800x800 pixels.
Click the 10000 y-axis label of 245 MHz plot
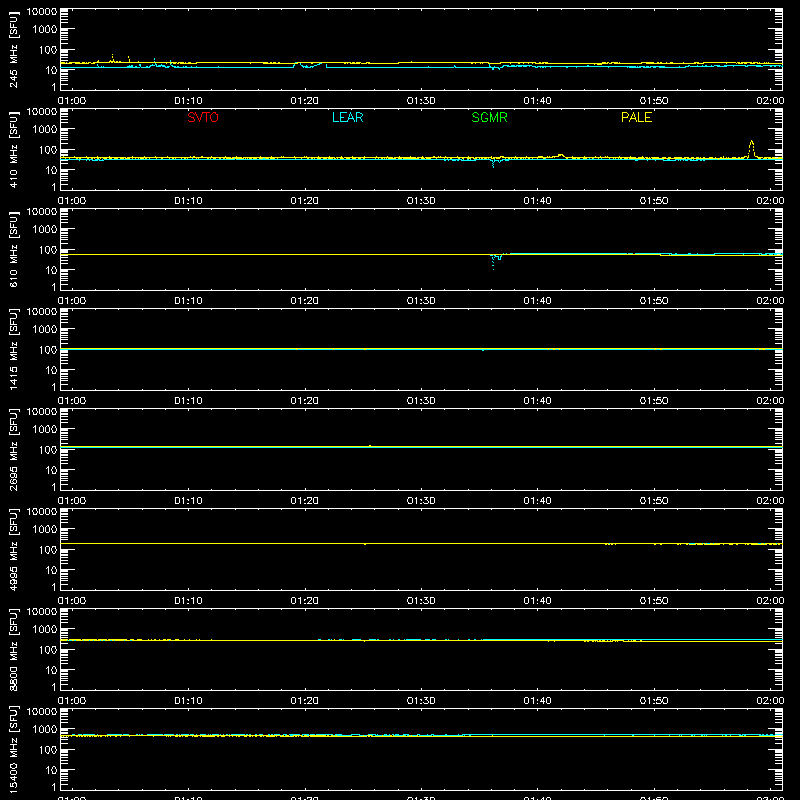pyautogui.click(x=42, y=12)
